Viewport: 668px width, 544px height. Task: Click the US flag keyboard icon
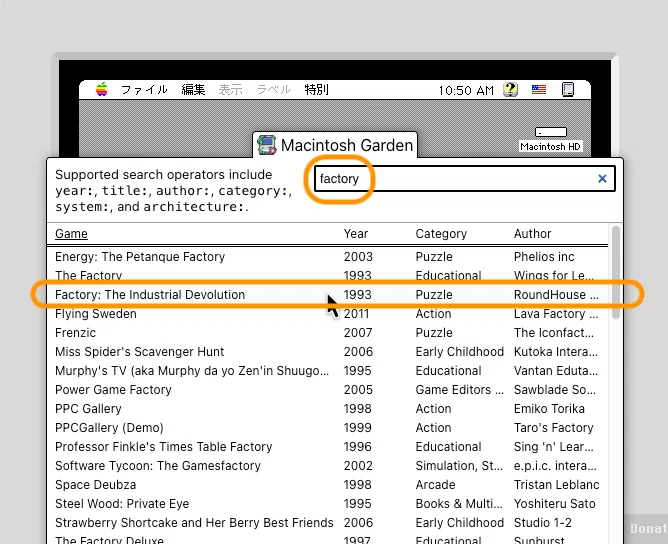(539, 89)
